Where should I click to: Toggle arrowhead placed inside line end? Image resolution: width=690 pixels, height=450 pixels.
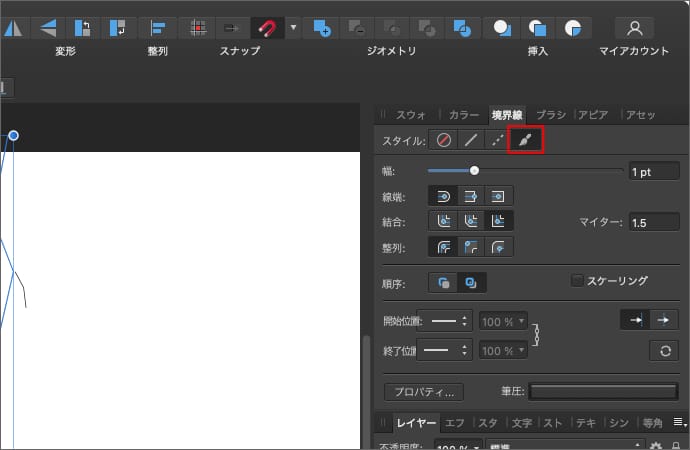635,320
